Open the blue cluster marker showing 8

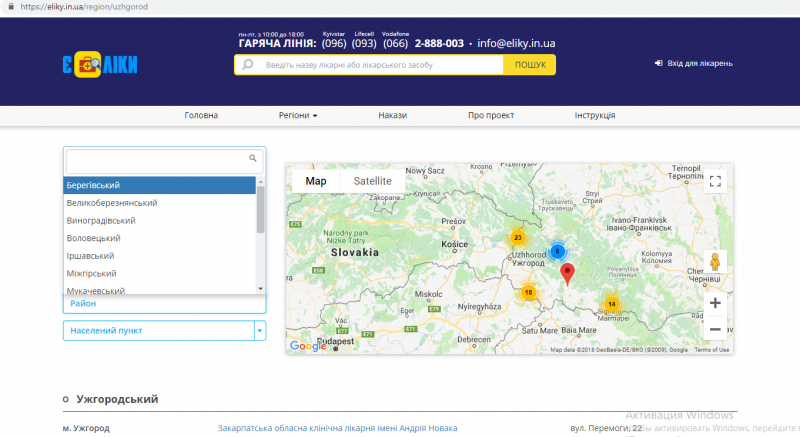click(x=558, y=252)
